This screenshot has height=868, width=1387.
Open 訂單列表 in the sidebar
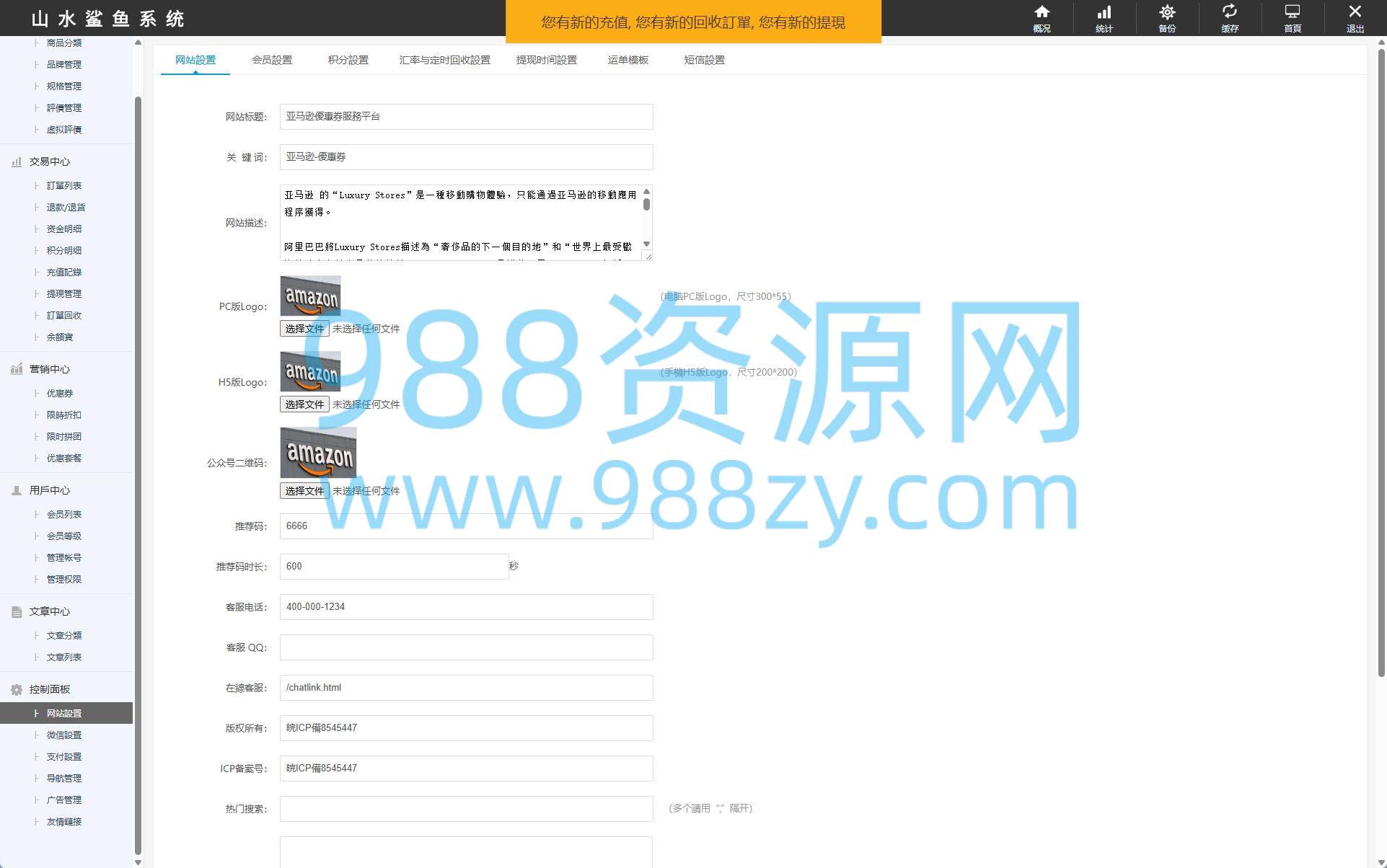[x=63, y=185]
